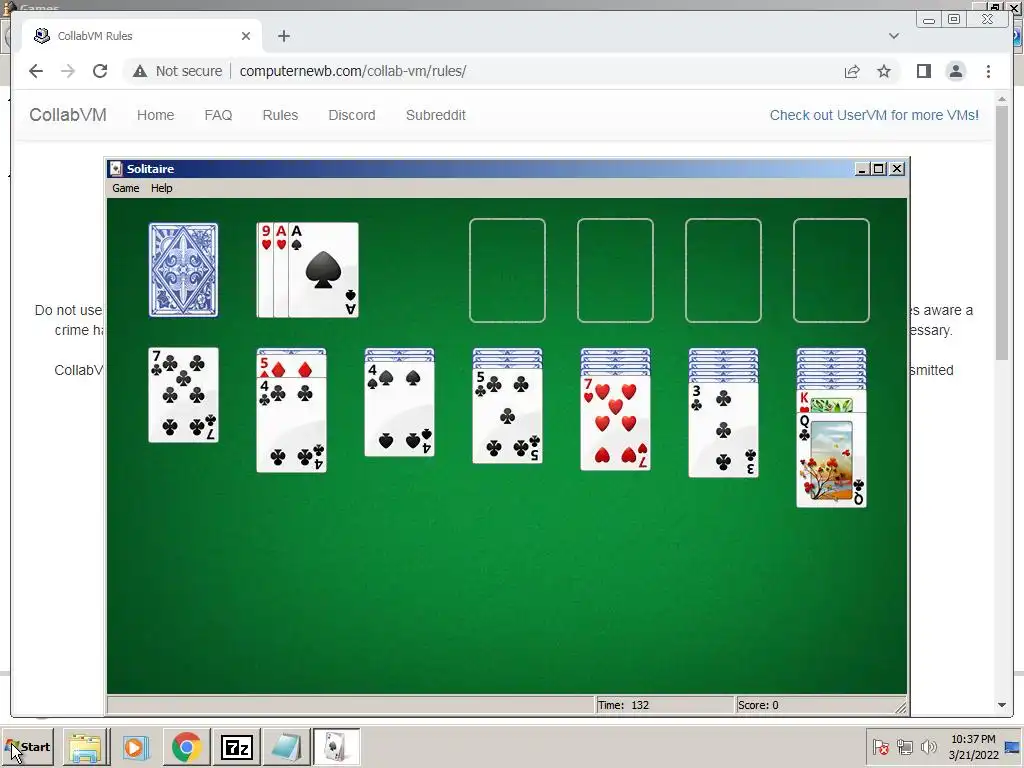Click the page scrollbar down arrow
The image size is (1024, 768).
[x=1002, y=705]
